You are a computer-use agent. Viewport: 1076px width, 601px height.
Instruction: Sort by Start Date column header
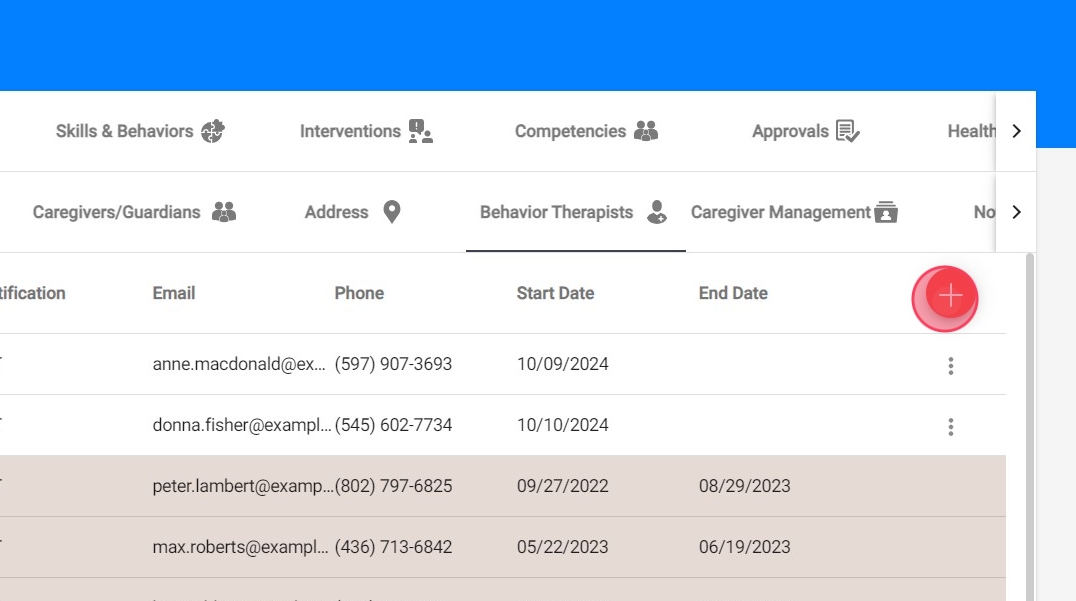(555, 293)
